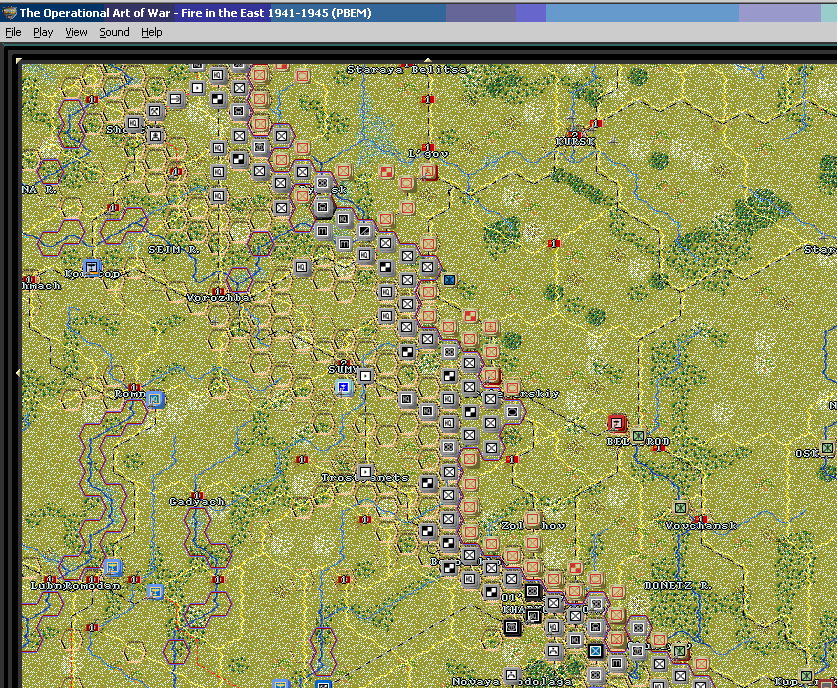Viewport: 838px width, 688px height.
Task: Open the Help menu
Action: [151, 32]
